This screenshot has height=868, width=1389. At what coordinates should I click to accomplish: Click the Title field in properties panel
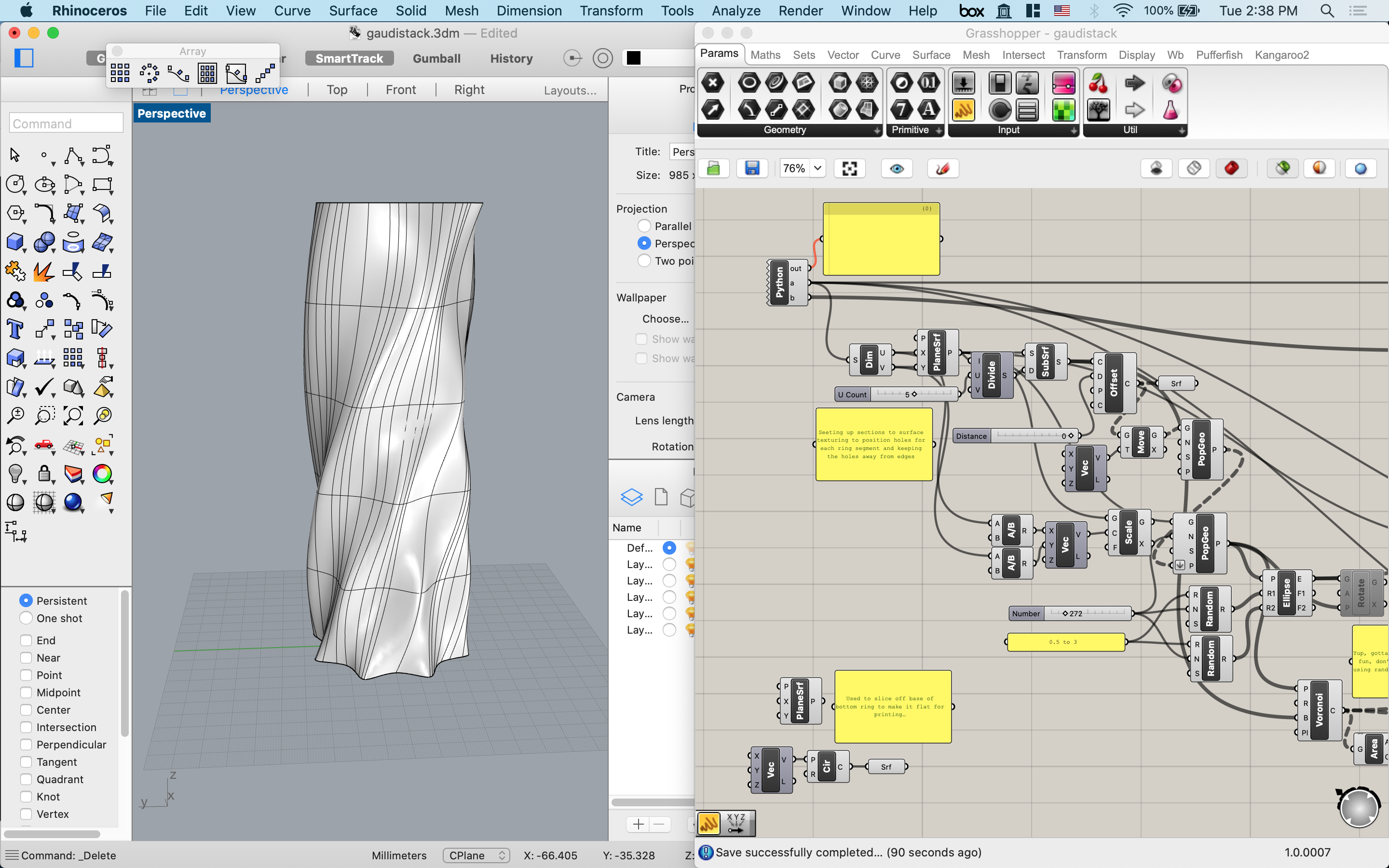tap(682, 151)
